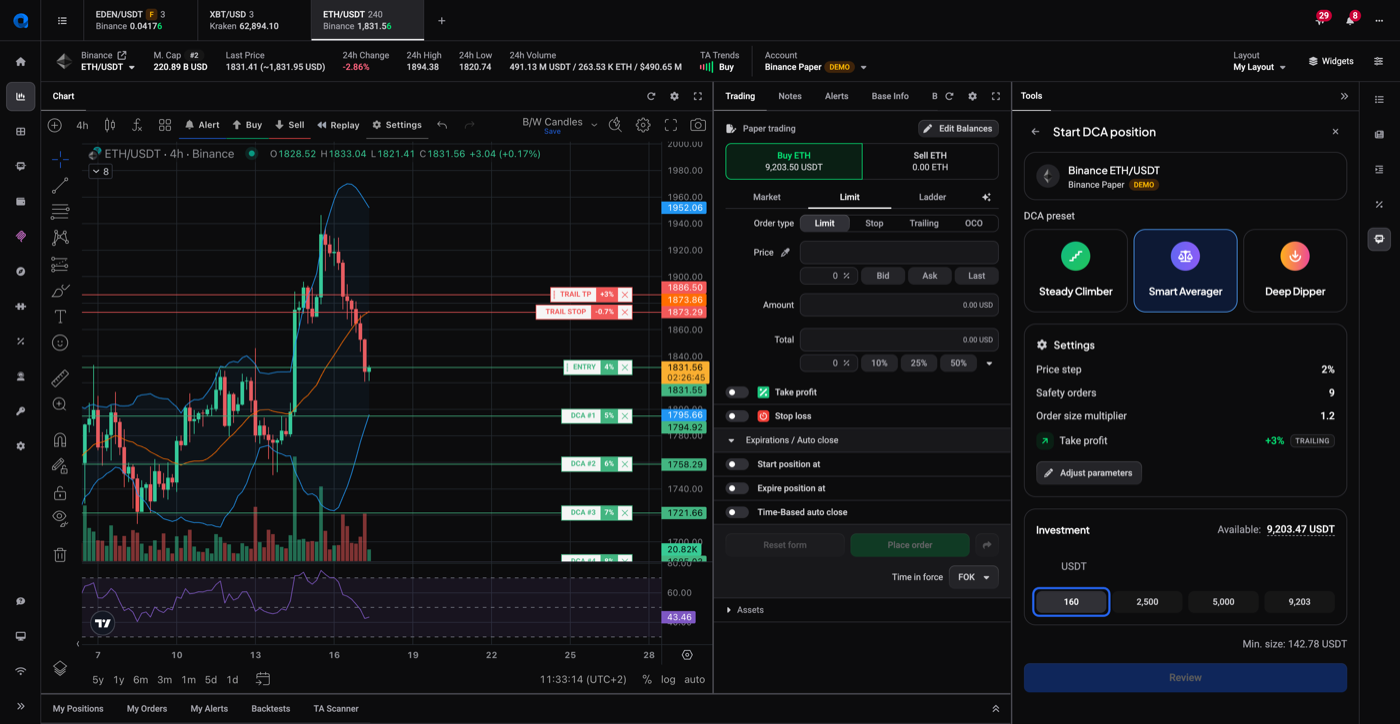Viewport: 1400px width, 724px height.
Task: Click into the Amount input field
Action: tap(899, 305)
